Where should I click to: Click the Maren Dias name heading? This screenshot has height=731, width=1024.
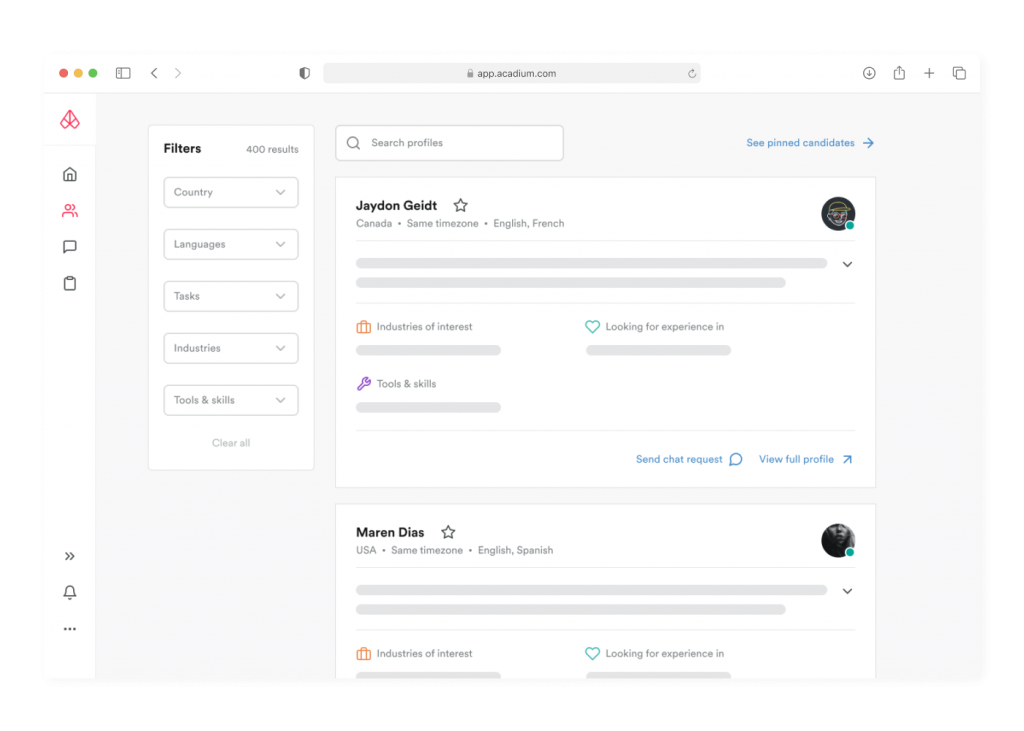390,532
